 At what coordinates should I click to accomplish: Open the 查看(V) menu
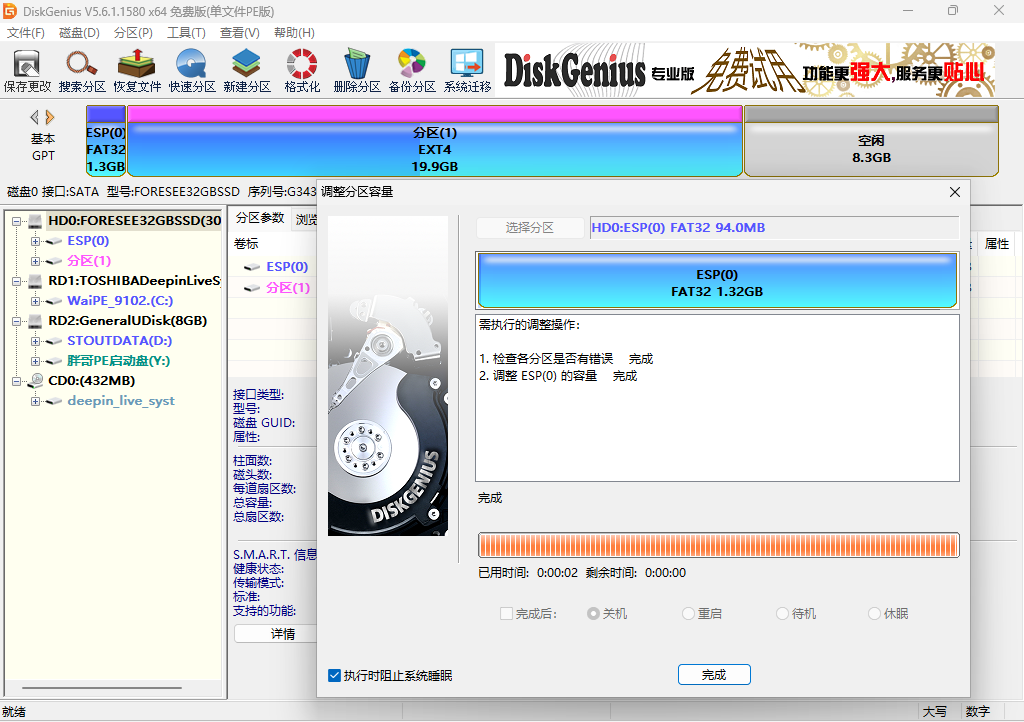[x=240, y=33]
